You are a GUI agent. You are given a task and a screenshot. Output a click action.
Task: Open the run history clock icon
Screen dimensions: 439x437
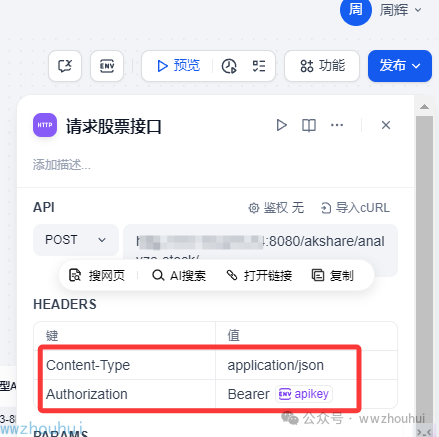coord(229,66)
